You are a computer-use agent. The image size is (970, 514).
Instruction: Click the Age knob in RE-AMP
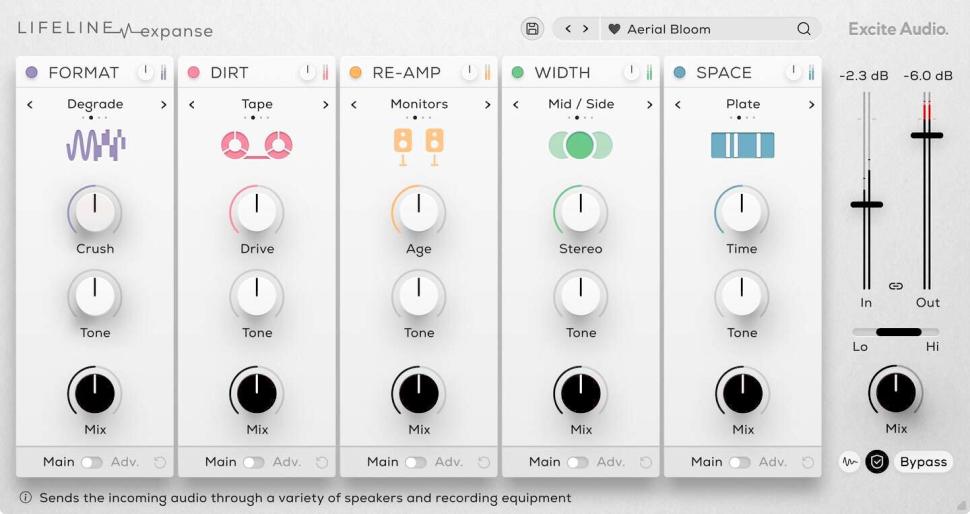coord(419,211)
